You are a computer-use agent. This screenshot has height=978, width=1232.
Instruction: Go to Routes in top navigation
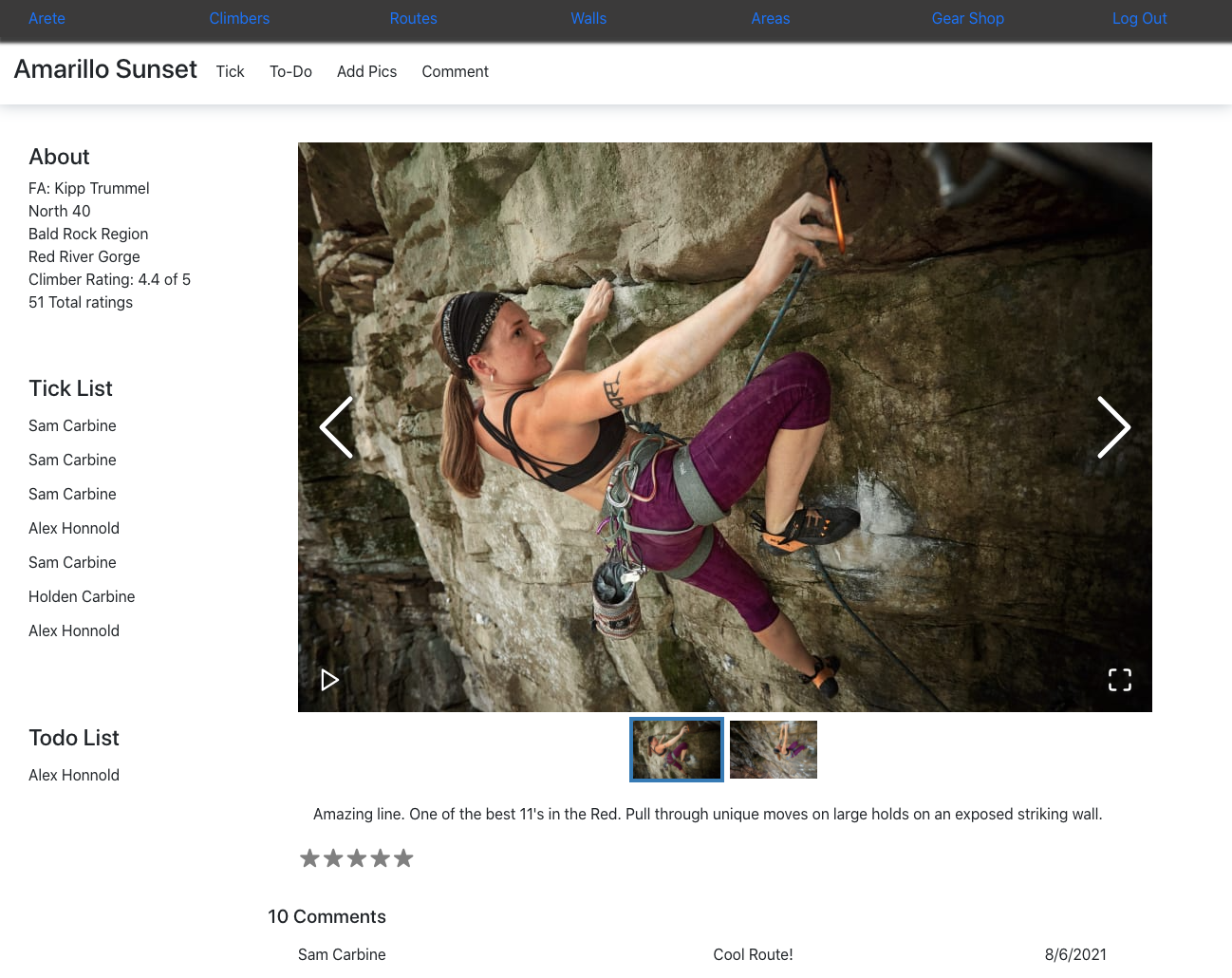tap(414, 18)
